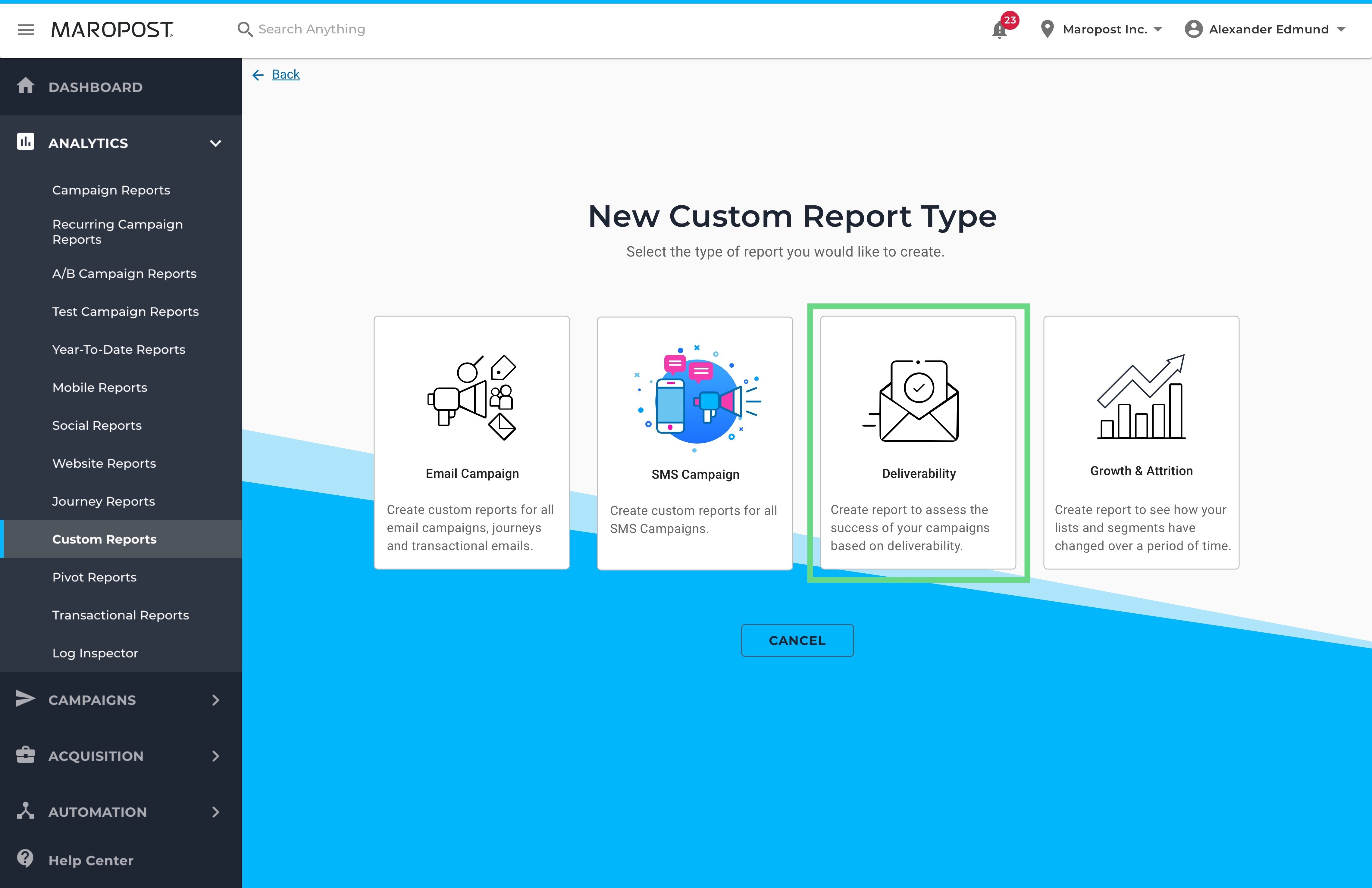
Task: Open the Maropost Inc. account dropdown
Action: pyautogui.click(x=1102, y=30)
